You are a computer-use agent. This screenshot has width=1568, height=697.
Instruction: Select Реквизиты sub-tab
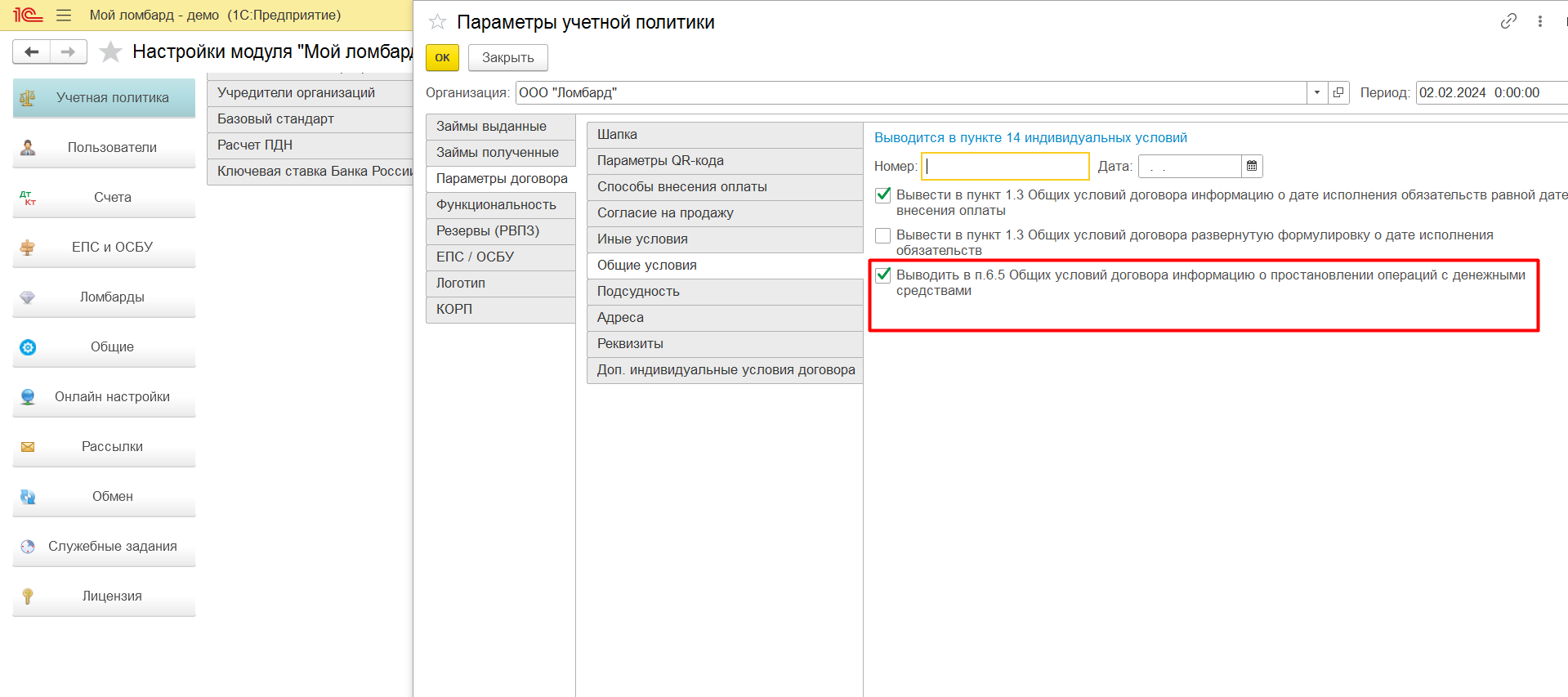tap(725, 344)
